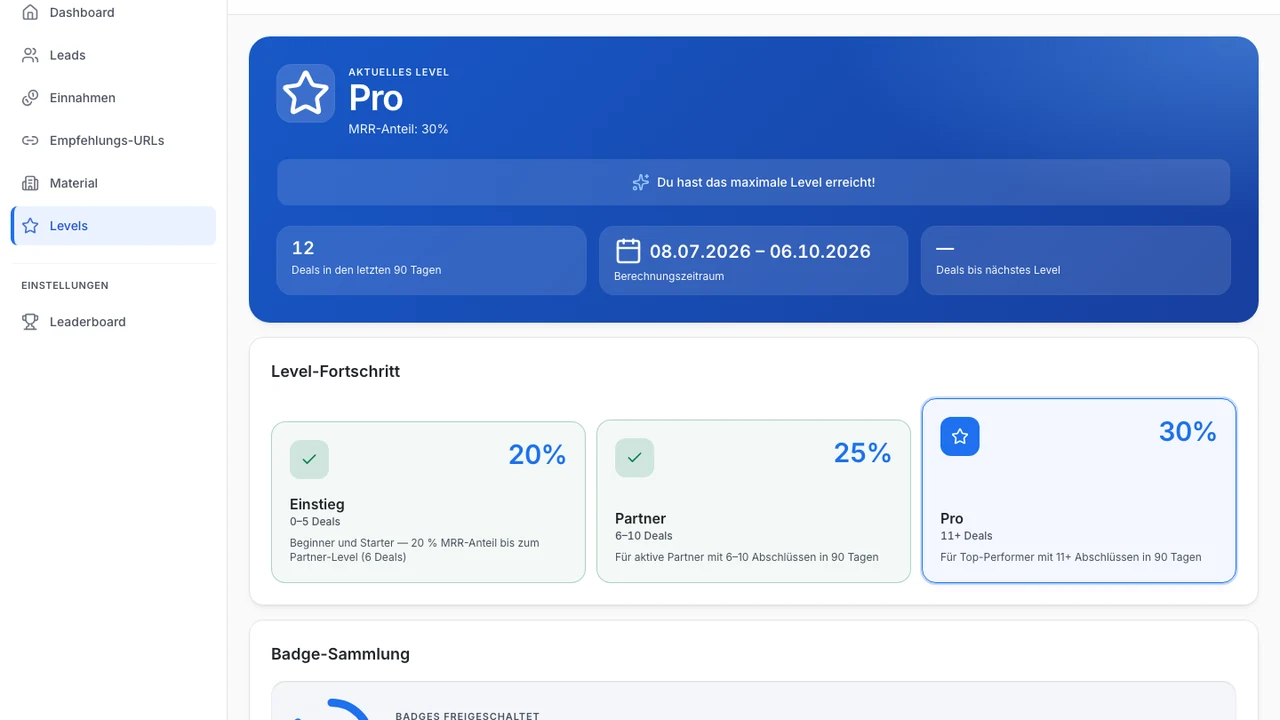Click the 'Du hast das maximale Level erreicht!' banner

(x=754, y=182)
